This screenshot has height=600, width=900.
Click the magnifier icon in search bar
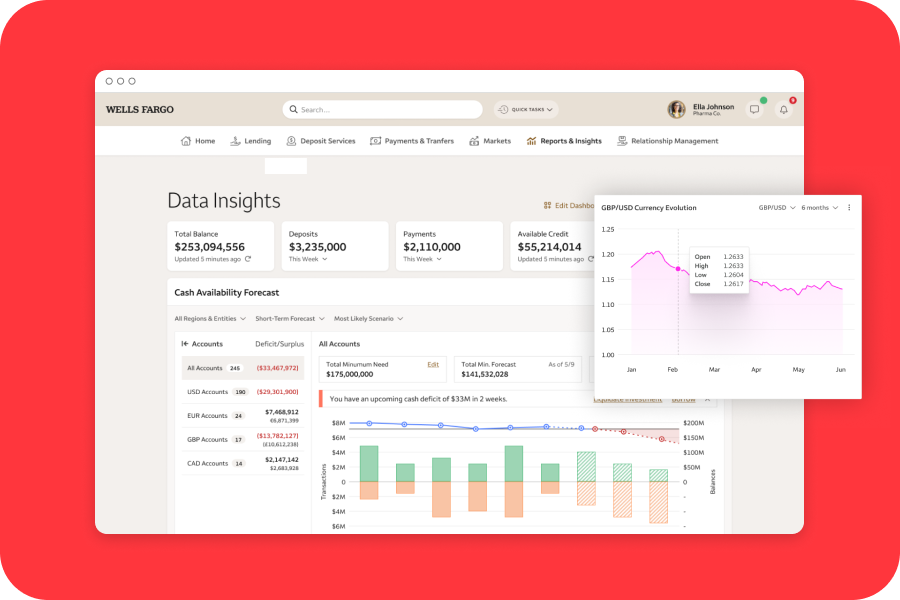pyautogui.click(x=294, y=110)
